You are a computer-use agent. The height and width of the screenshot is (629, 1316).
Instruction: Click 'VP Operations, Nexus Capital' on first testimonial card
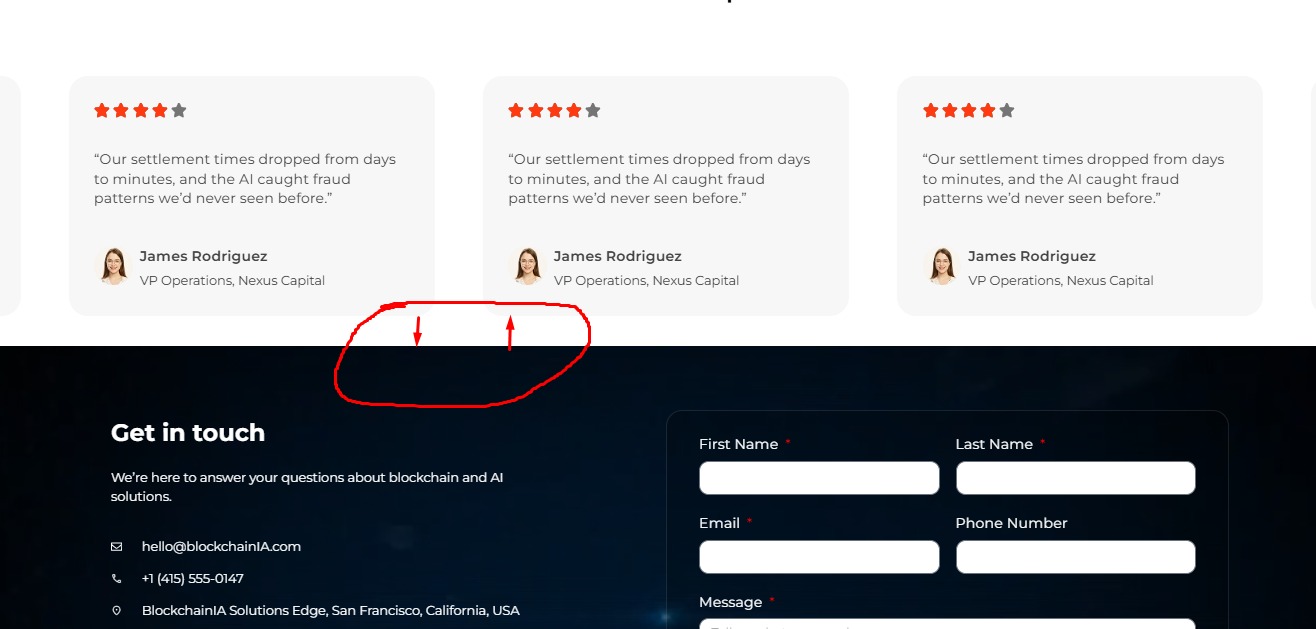232,281
